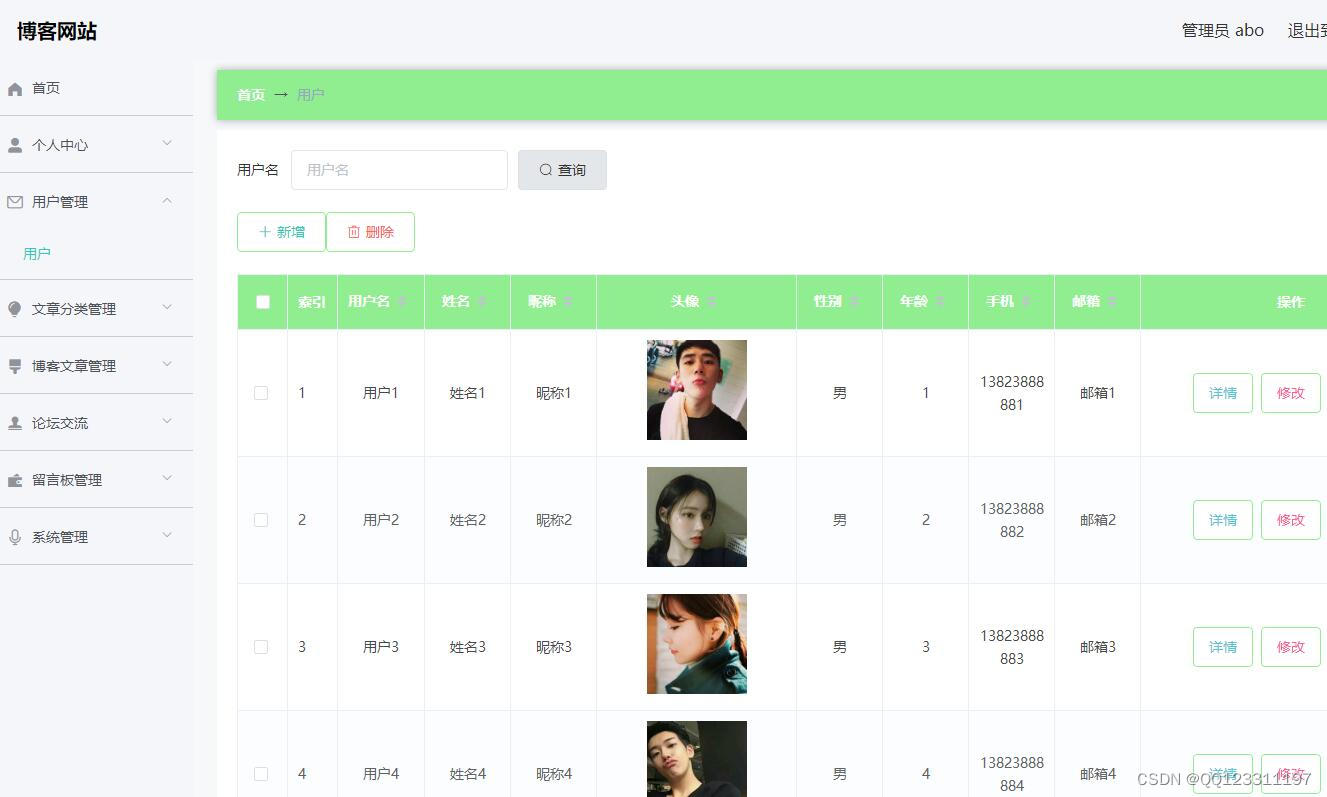Sort by the 手机 column sort arrows
The height and width of the screenshot is (797, 1327).
[x=1026, y=302]
